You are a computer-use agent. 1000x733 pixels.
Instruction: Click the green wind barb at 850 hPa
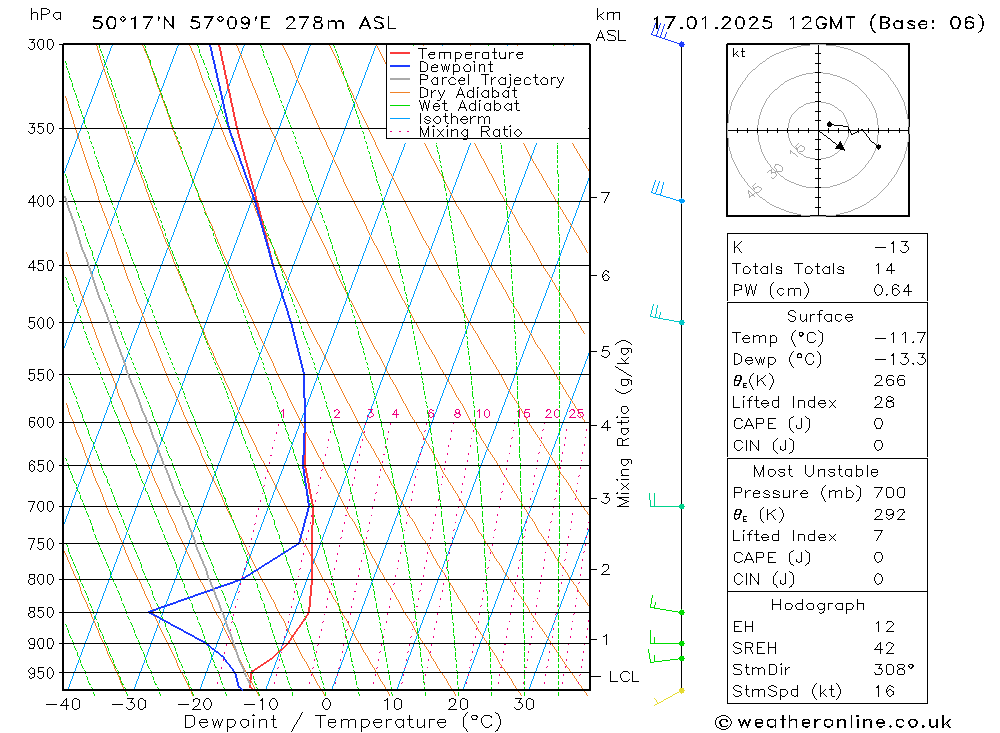(667, 605)
